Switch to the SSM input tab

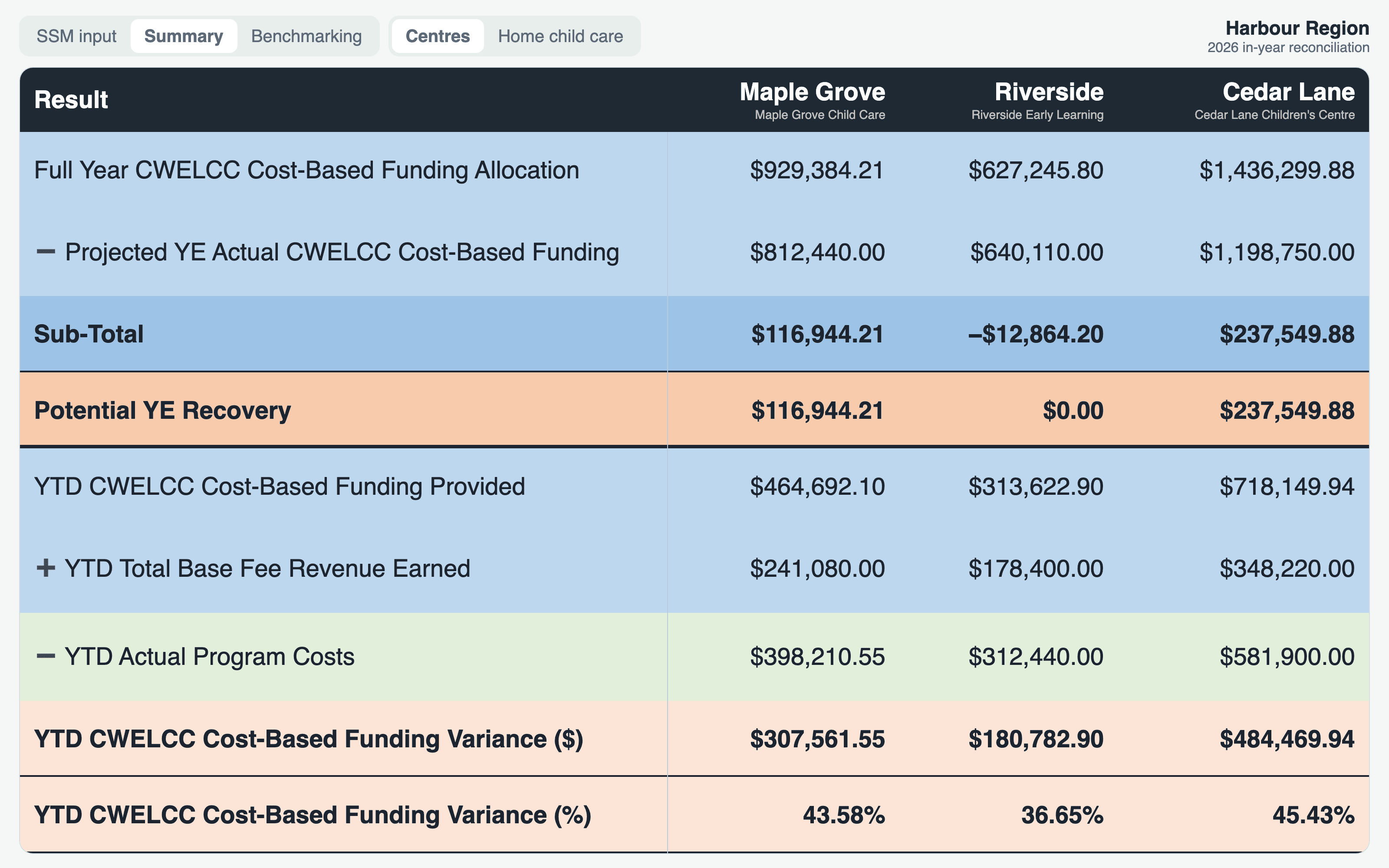[76, 36]
